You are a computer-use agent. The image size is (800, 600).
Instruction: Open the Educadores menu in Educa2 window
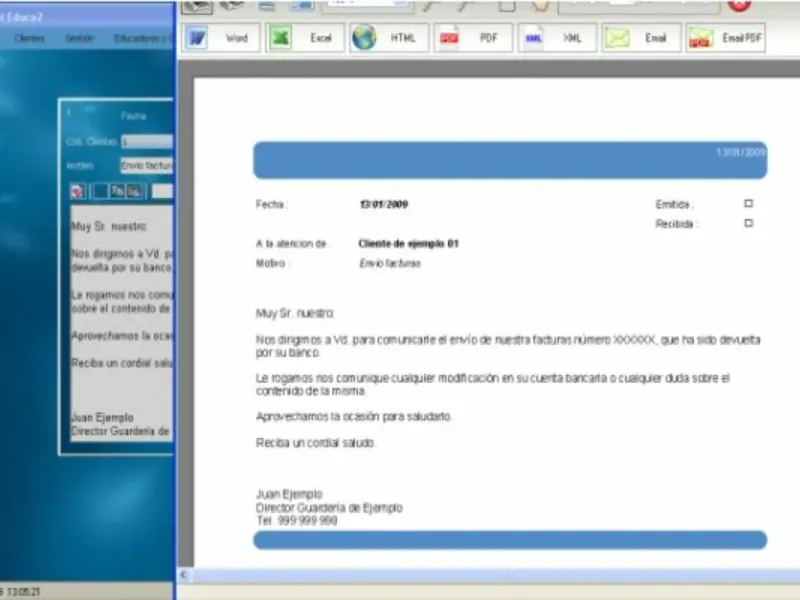click(x=143, y=38)
